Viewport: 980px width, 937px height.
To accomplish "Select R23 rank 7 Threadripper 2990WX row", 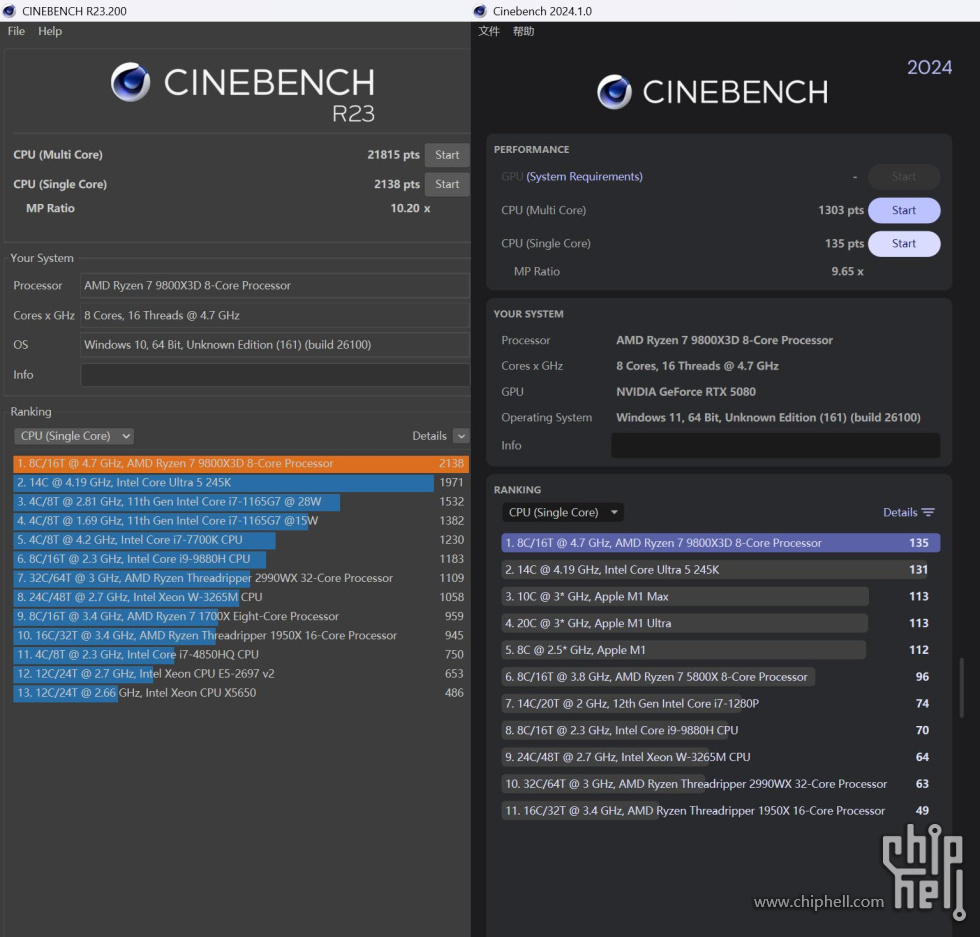I will [x=241, y=578].
